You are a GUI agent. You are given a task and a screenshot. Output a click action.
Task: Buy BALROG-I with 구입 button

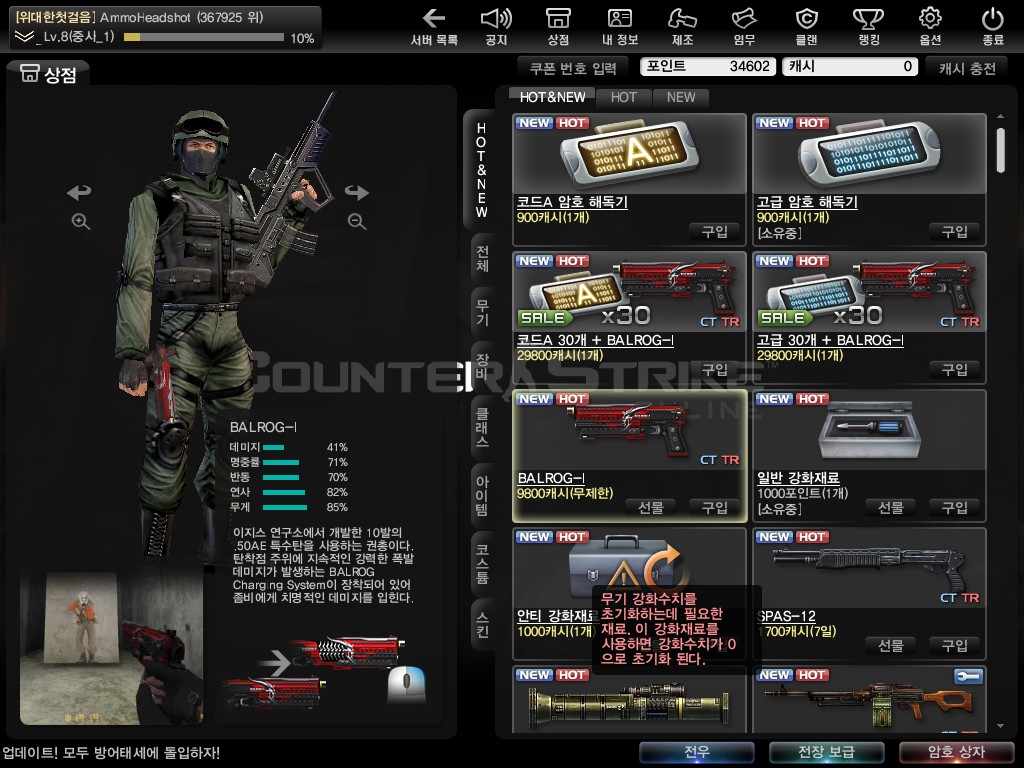point(714,507)
